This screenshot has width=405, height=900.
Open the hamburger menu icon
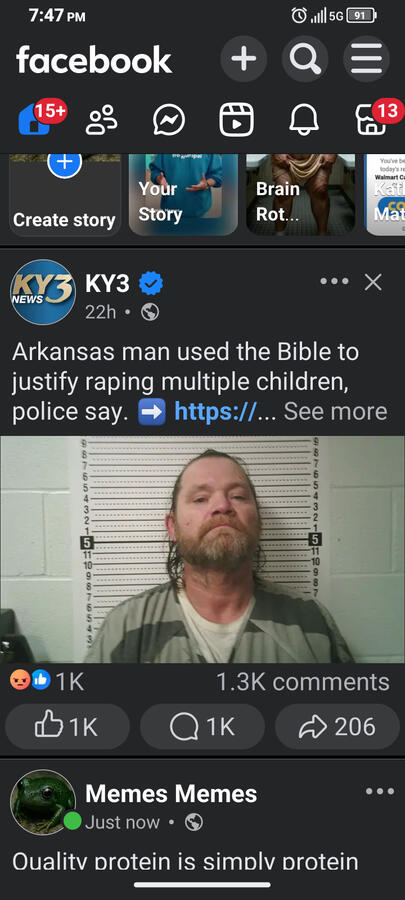[366, 59]
